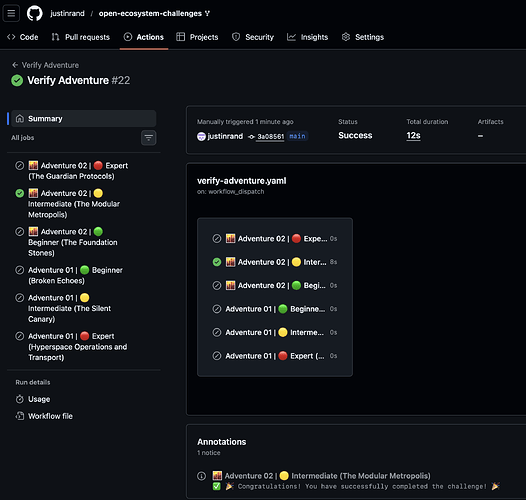This screenshot has width=526, height=500.
Task: Click Adventure 02 Inter... job in graph
Action: (275, 262)
